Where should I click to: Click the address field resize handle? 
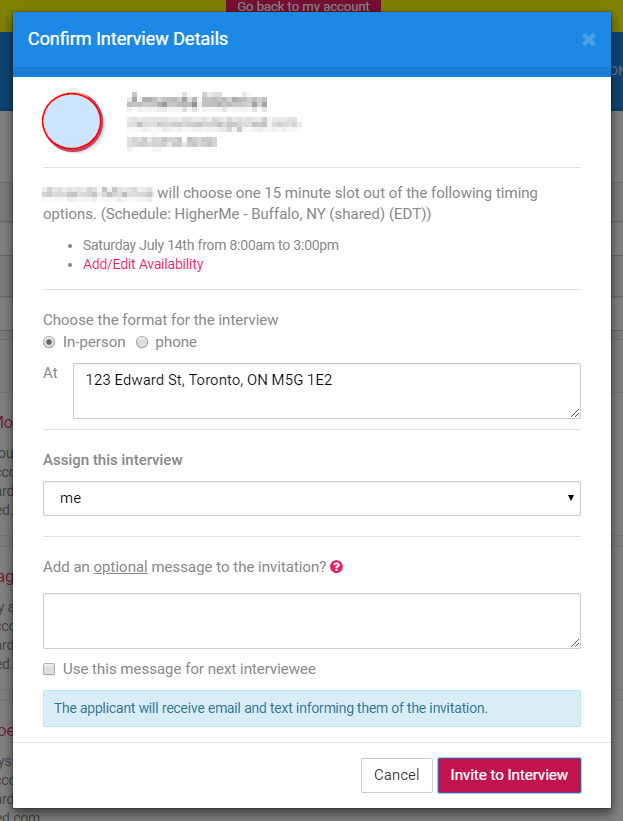(575, 413)
